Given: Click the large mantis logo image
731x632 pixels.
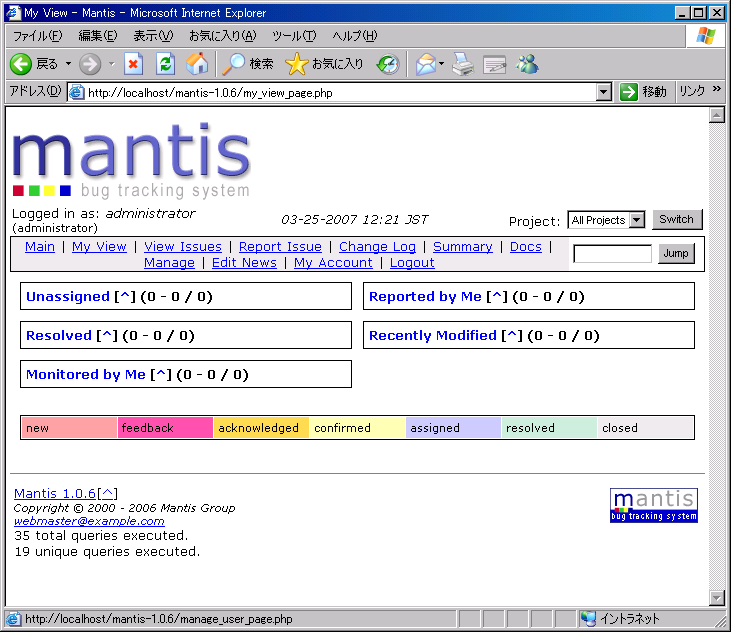Looking at the screenshot, I should point(131,161).
